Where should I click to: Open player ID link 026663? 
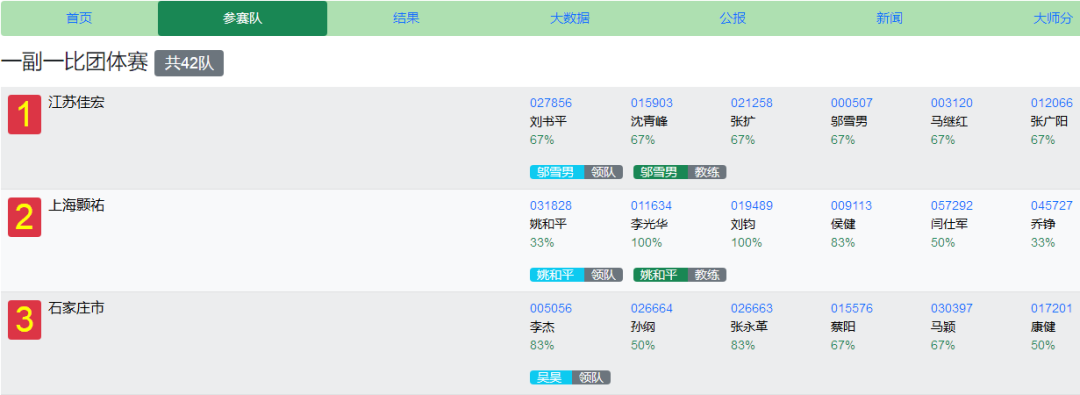[x=751, y=309]
